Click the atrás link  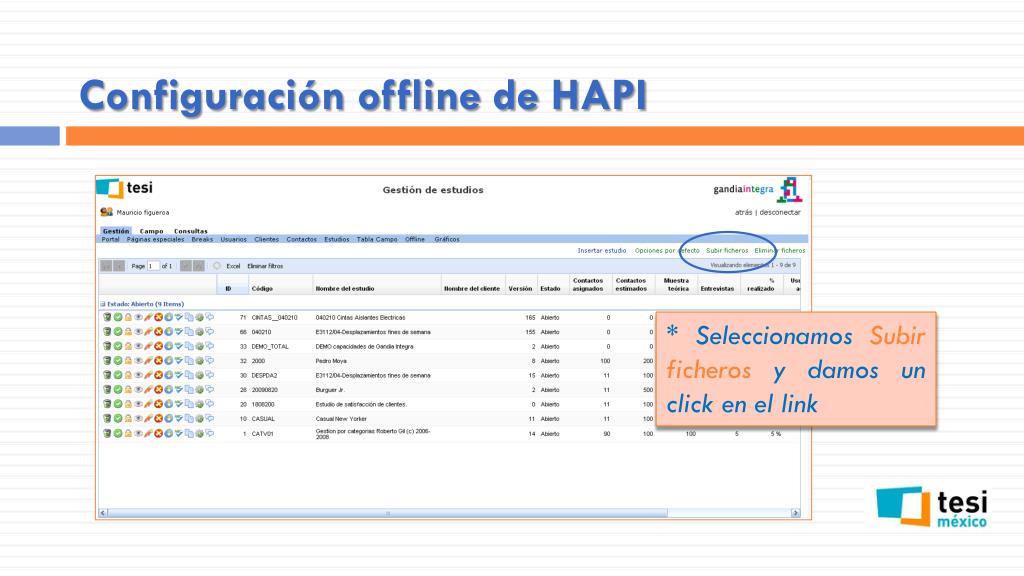[743, 212]
